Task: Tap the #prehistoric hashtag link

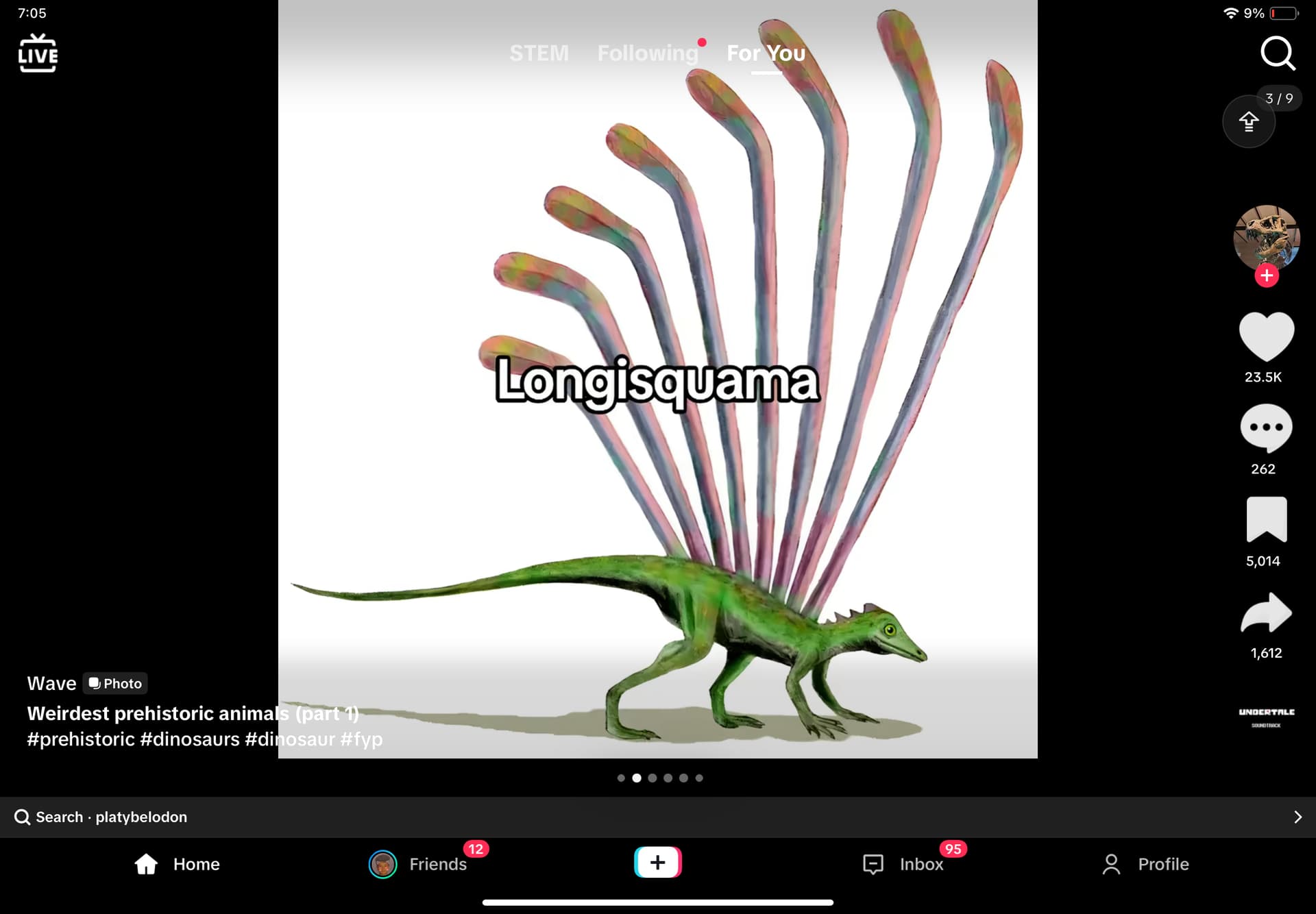Action: coord(81,739)
